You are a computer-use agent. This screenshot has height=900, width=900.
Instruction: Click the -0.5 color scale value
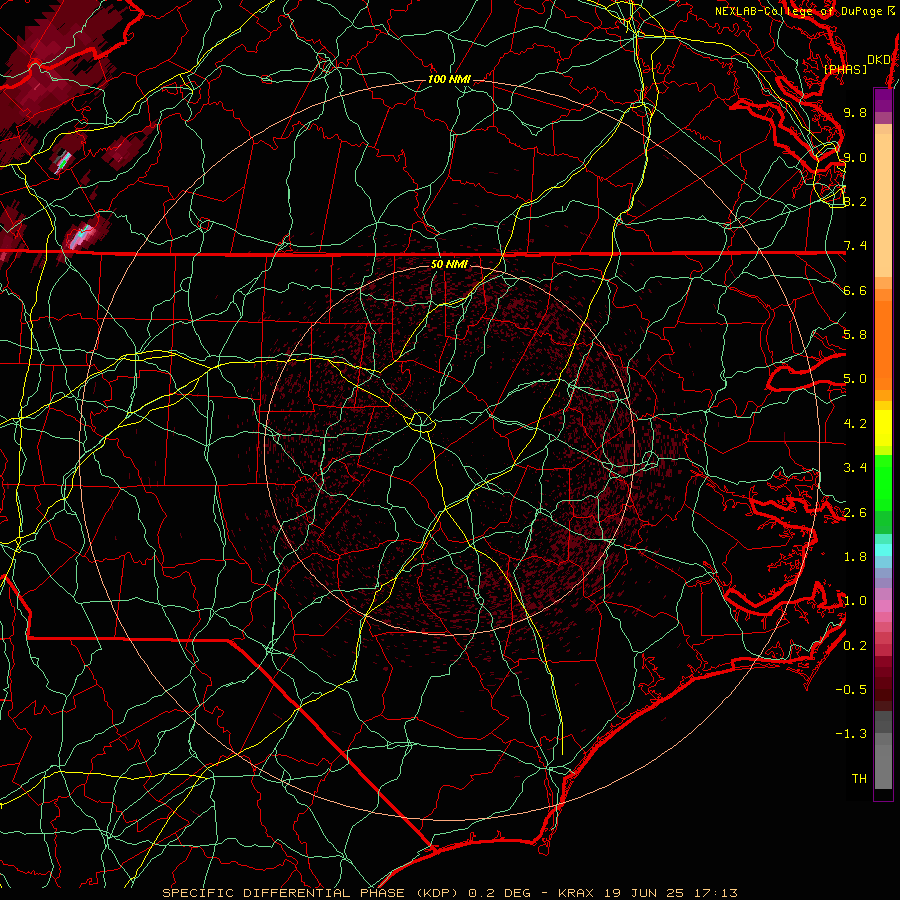click(x=851, y=690)
